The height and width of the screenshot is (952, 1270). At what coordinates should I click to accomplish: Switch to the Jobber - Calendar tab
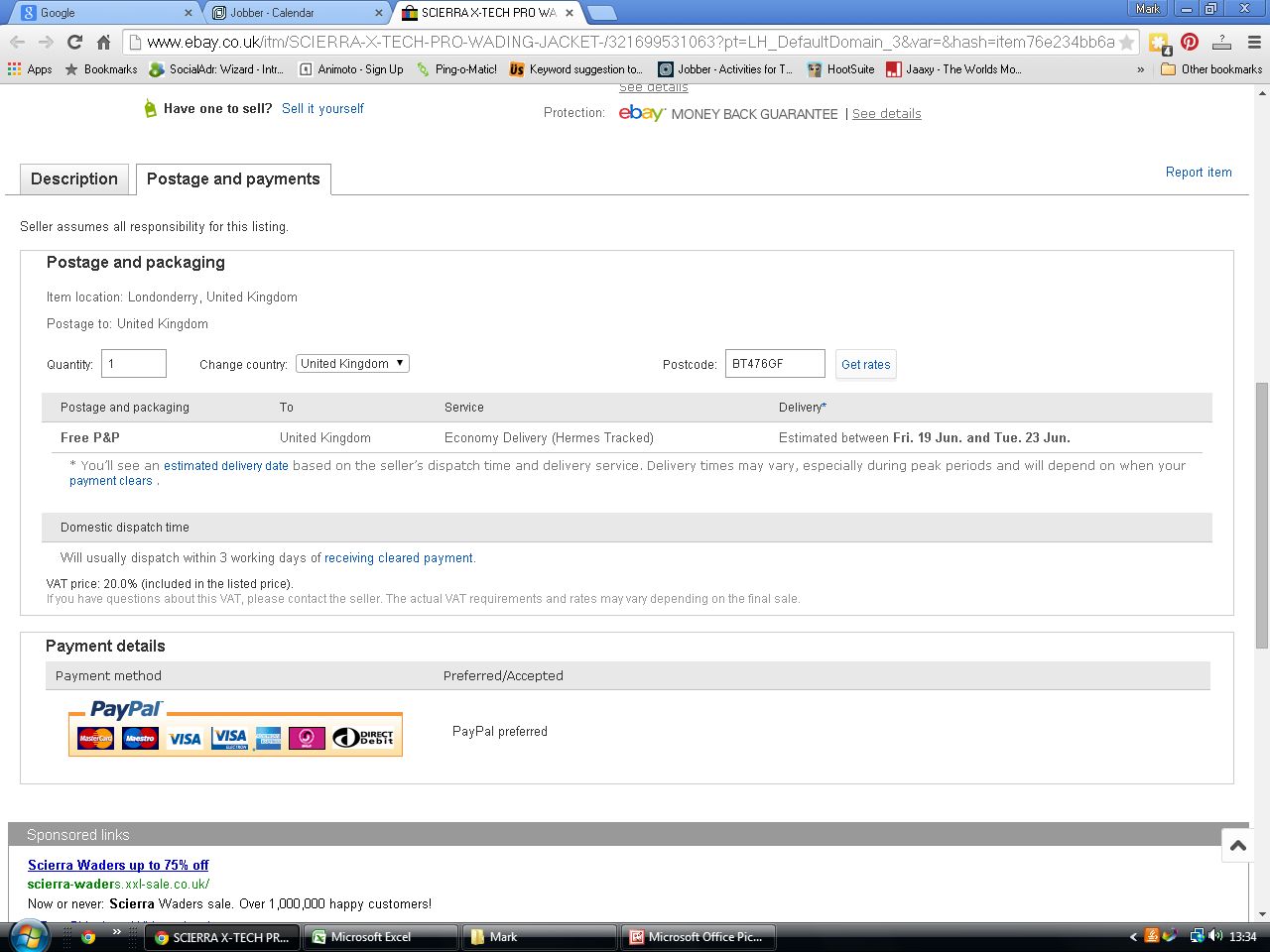pyautogui.click(x=296, y=12)
